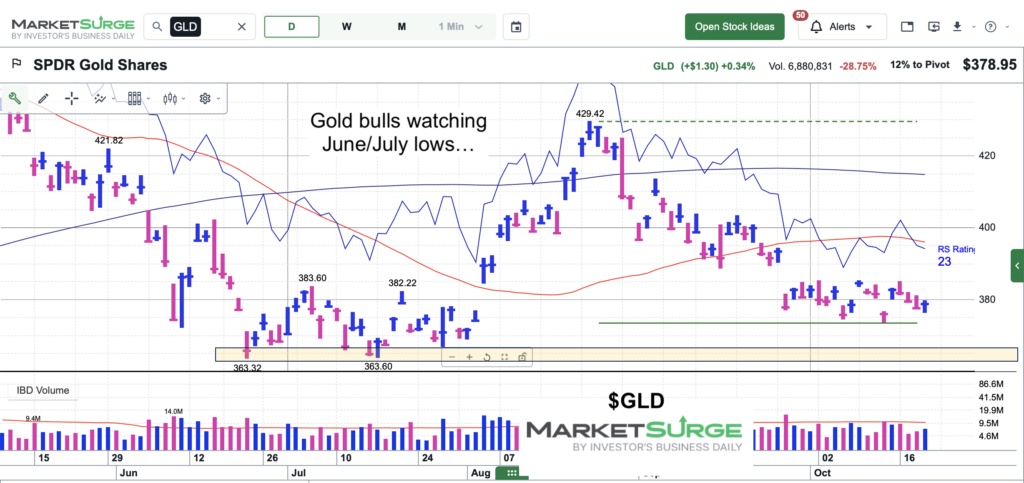Open the candlestick chart style tool
This screenshot has height=483, width=1024.
pyautogui.click(x=170, y=99)
